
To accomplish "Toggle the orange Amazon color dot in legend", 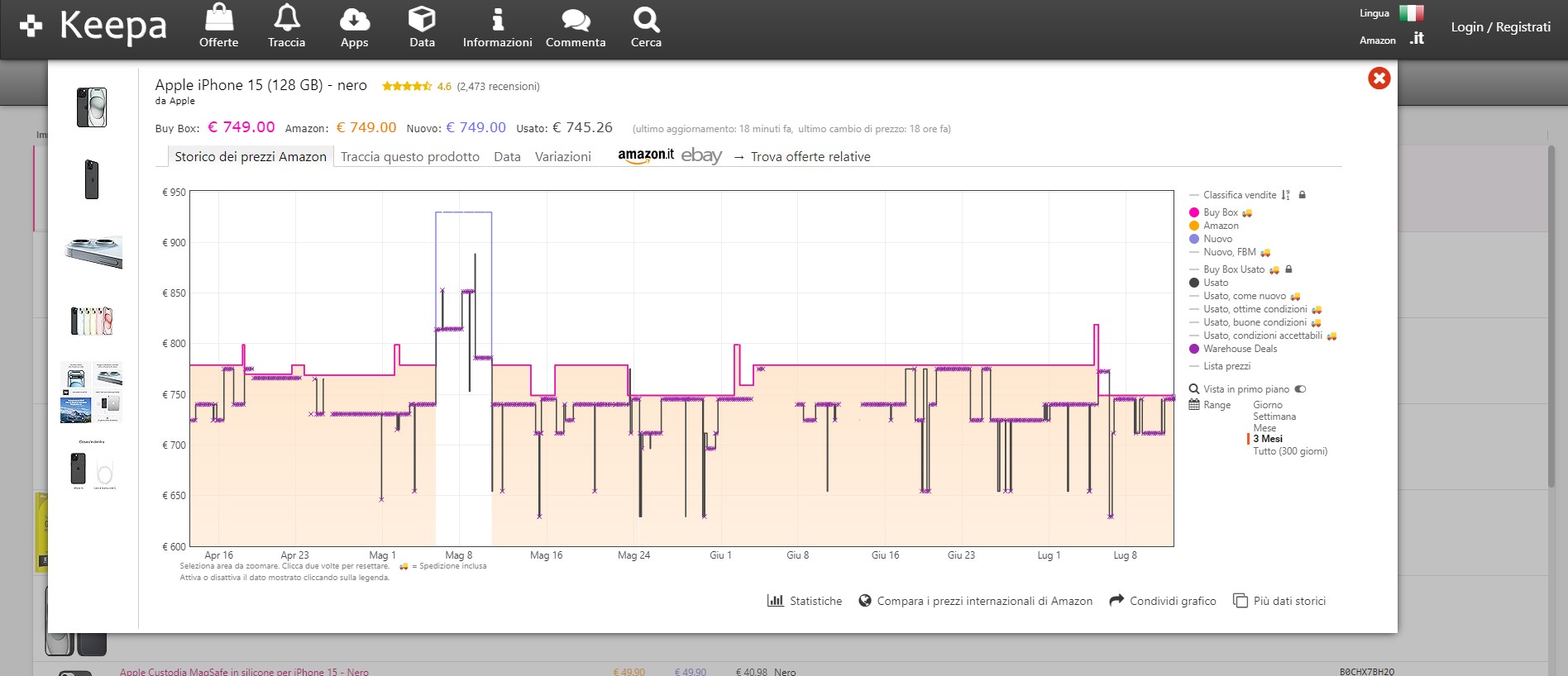I will [x=1193, y=226].
